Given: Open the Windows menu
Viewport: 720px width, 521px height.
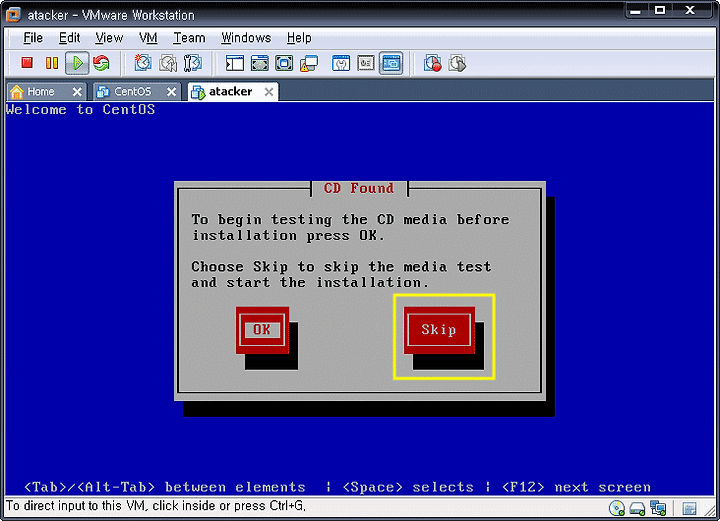Looking at the screenshot, I should (x=246, y=38).
